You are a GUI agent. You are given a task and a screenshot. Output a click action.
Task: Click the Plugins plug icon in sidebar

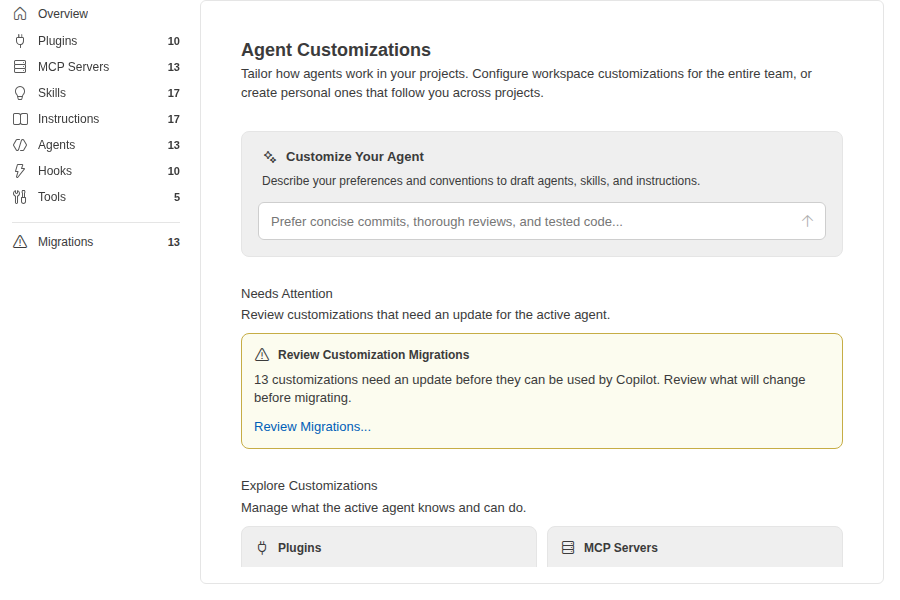(x=20, y=41)
